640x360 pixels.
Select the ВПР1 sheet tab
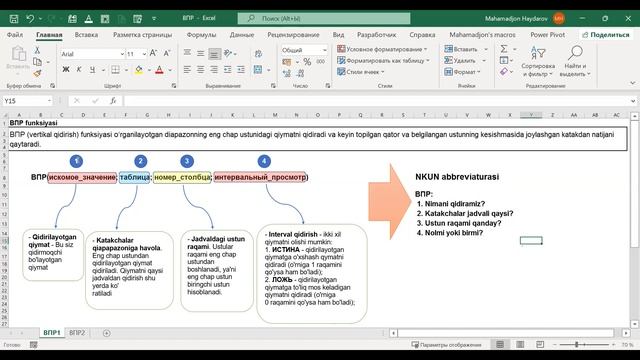(52, 333)
